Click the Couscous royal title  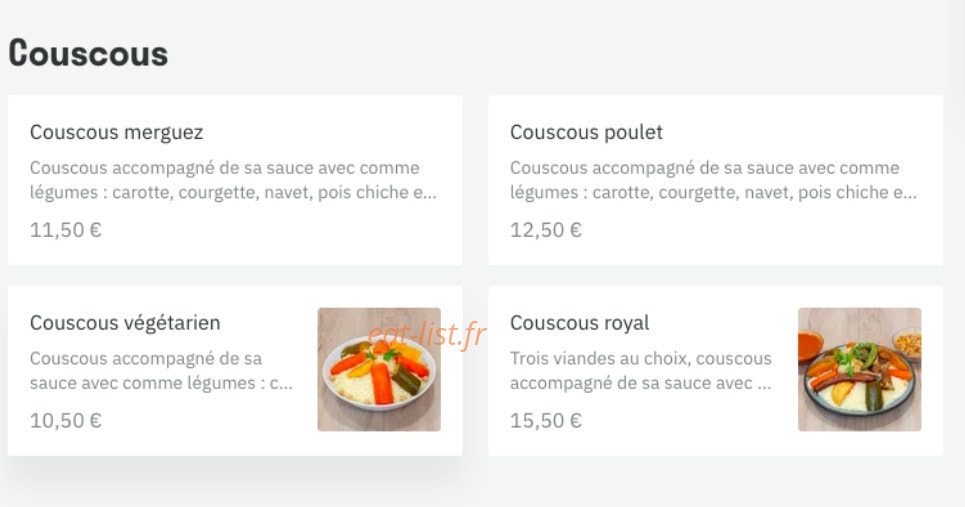coord(580,323)
